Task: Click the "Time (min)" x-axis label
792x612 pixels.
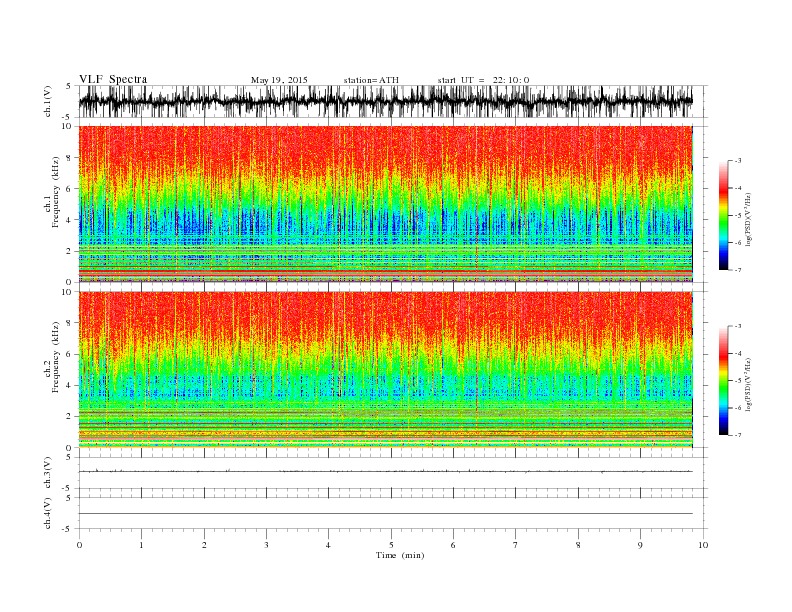Action: click(x=400, y=555)
